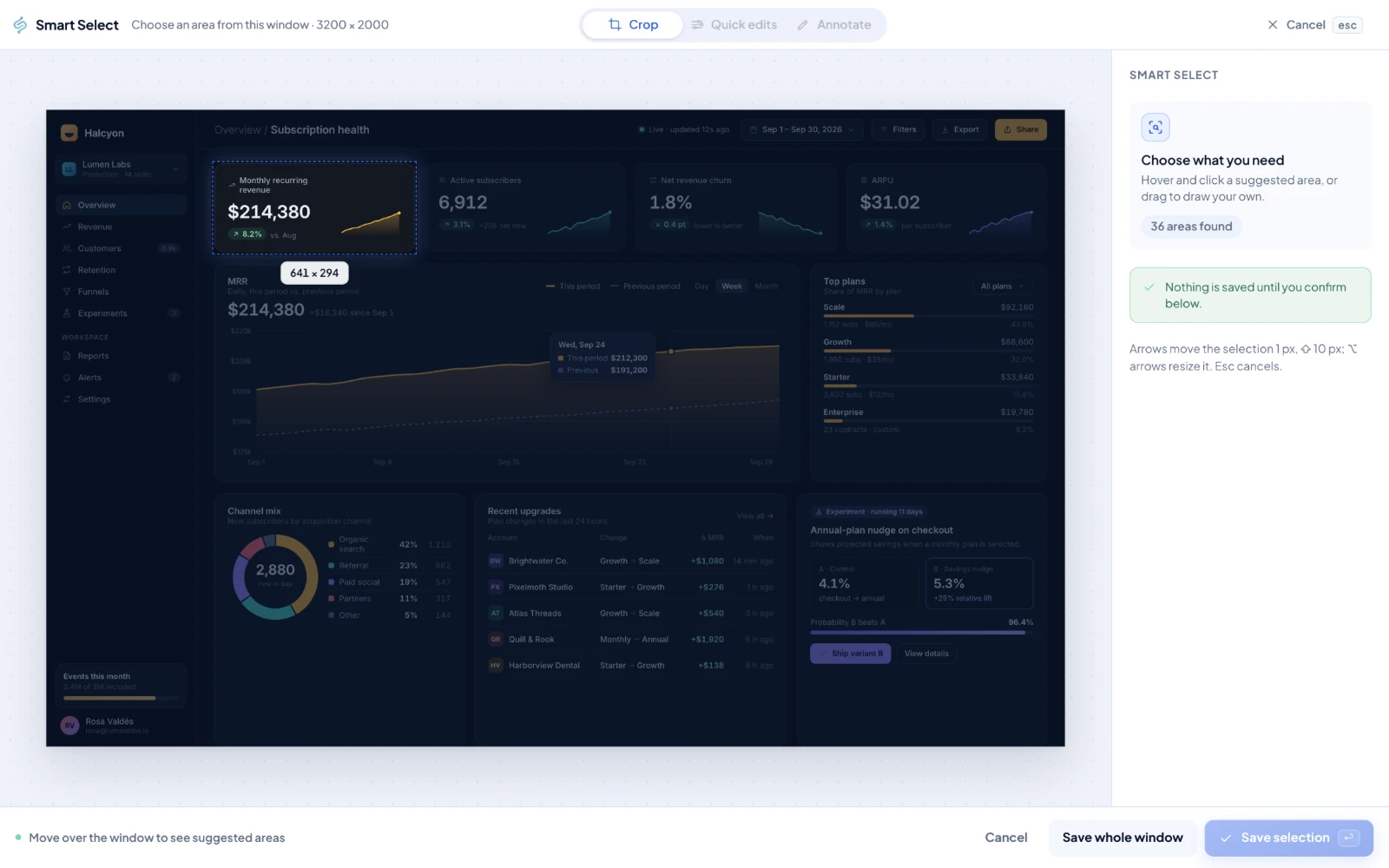Click the Save selection button
The image size is (1389, 868).
[x=1289, y=838]
